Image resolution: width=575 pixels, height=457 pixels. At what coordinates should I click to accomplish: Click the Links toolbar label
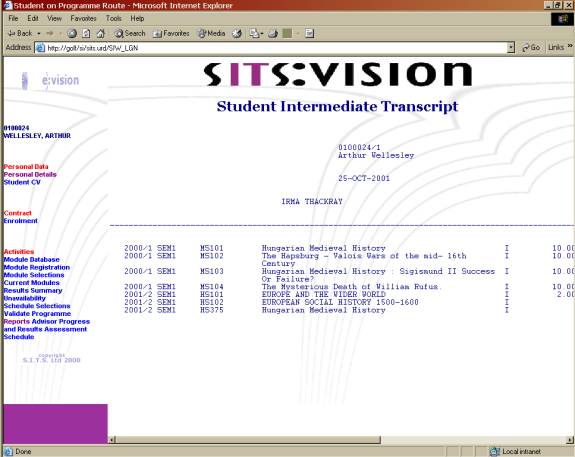pos(556,47)
